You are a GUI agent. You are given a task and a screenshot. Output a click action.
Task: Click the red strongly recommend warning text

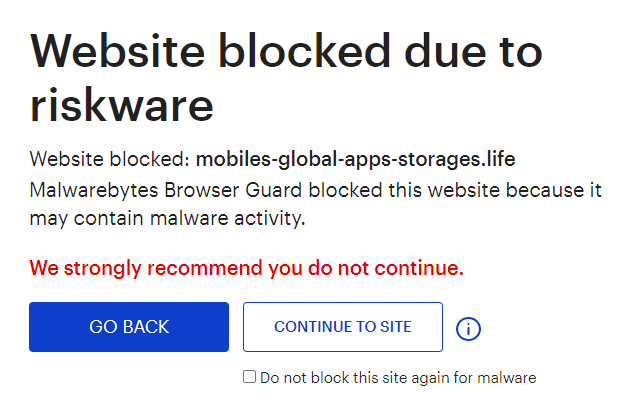[x=247, y=268]
